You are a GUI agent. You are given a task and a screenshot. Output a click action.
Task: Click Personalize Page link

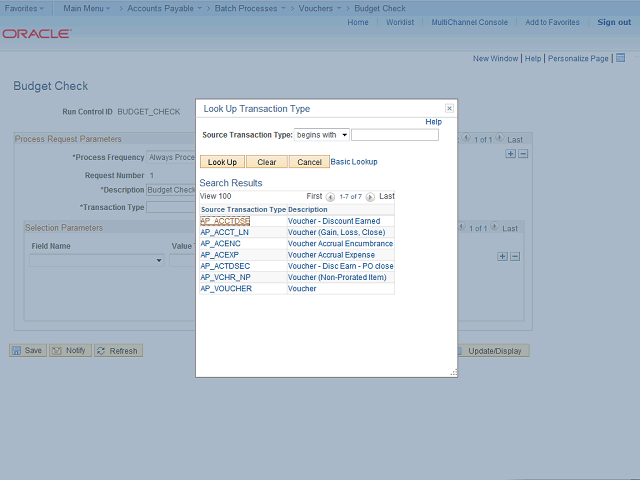[x=578, y=58]
